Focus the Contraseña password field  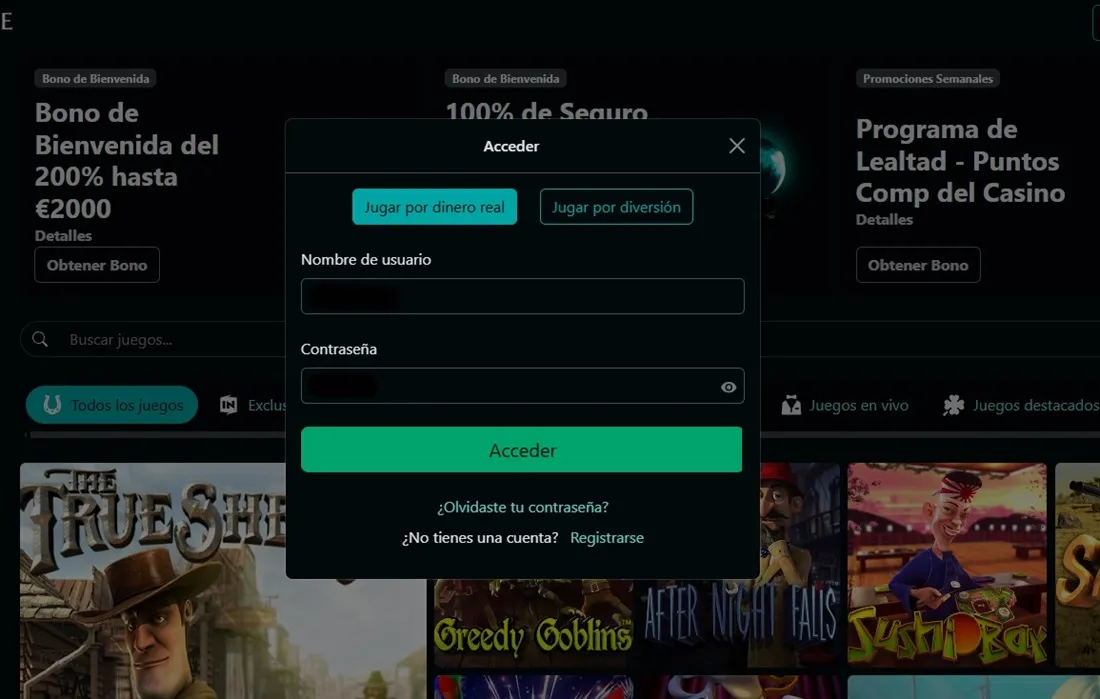510,386
